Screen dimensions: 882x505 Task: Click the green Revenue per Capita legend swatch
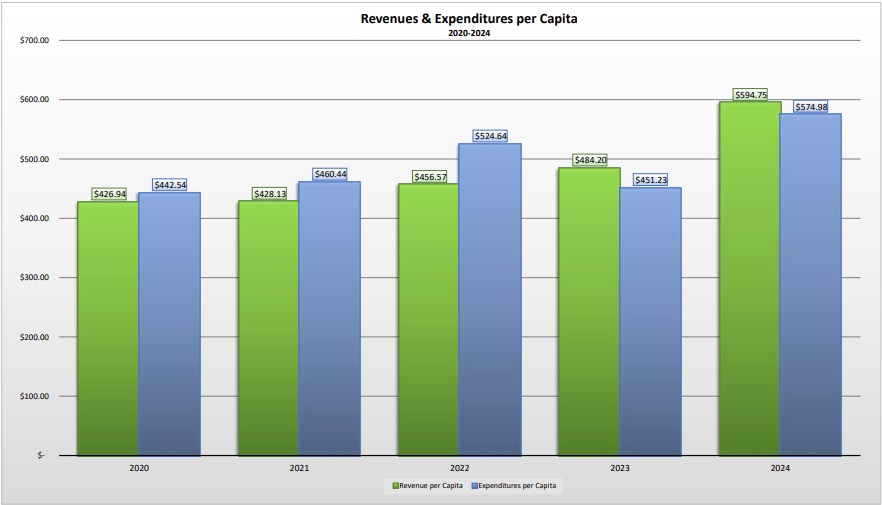(x=395, y=486)
